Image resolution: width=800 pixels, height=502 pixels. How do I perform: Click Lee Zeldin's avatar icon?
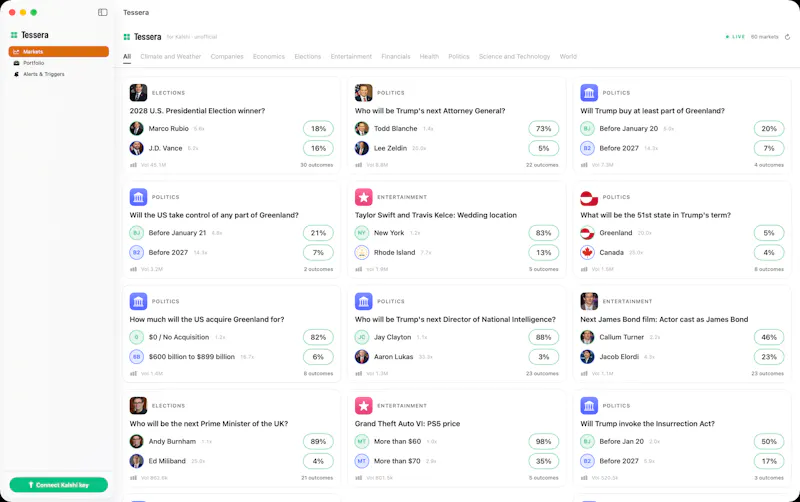pyautogui.click(x=362, y=148)
